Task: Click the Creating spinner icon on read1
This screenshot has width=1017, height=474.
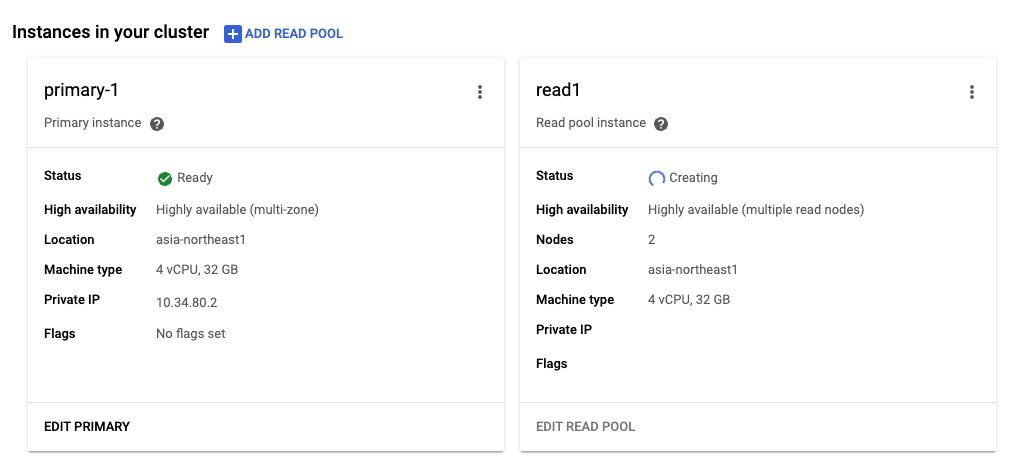Action: click(656, 178)
